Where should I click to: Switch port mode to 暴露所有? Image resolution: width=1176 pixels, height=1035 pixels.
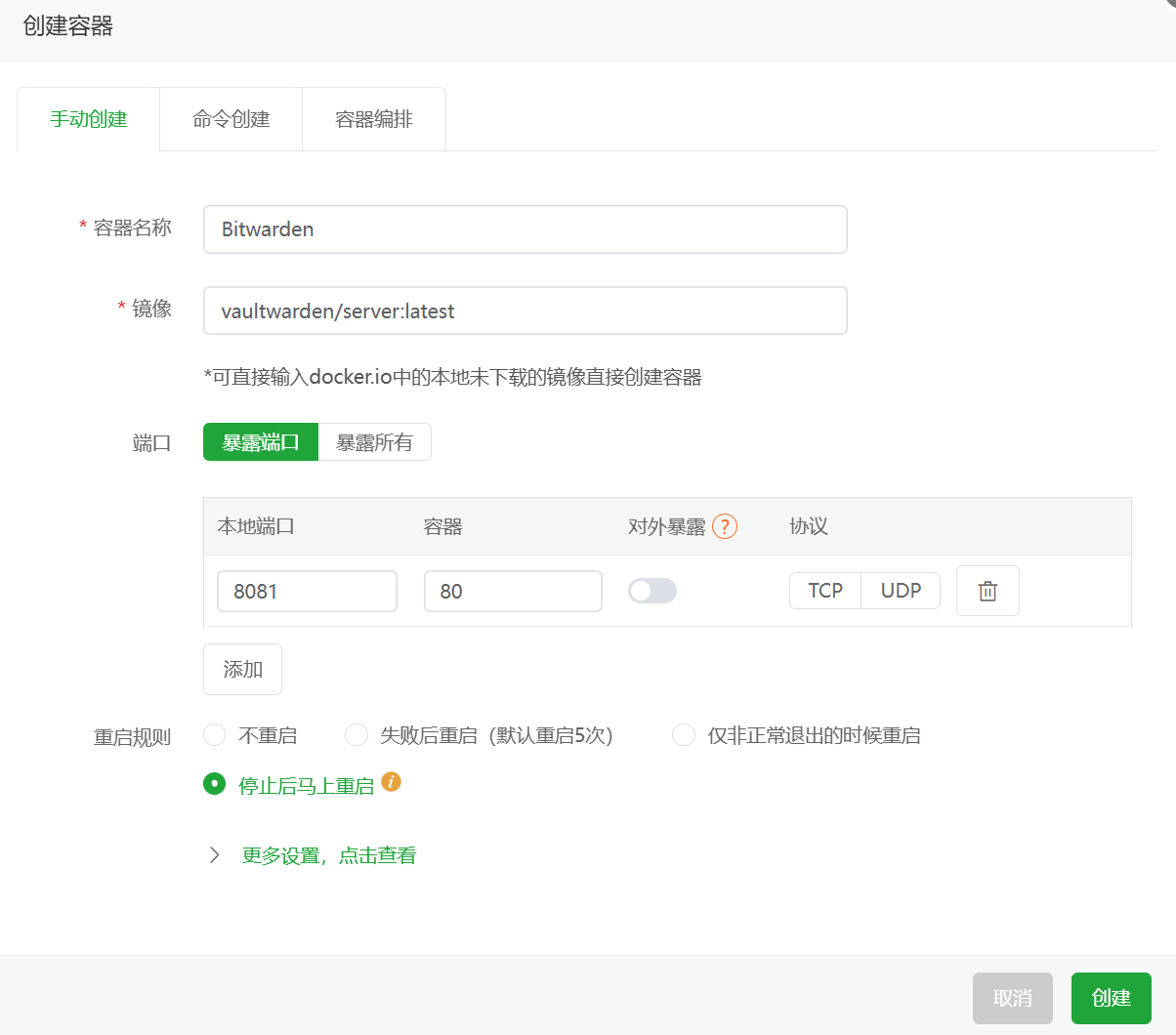coord(374,441)
